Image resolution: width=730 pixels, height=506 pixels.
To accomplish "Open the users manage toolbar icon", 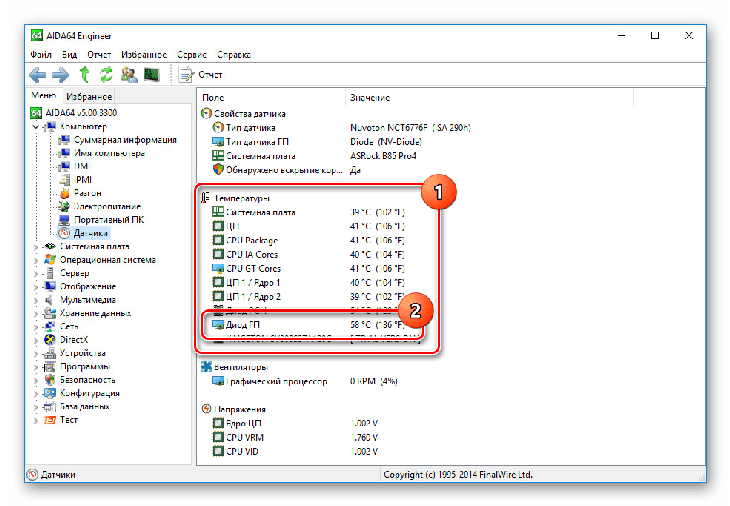I will click(129, 74).
